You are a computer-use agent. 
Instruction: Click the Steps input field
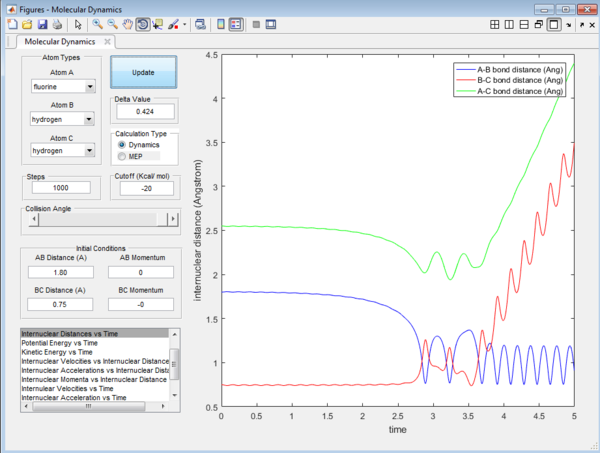(x=62, y=187)
